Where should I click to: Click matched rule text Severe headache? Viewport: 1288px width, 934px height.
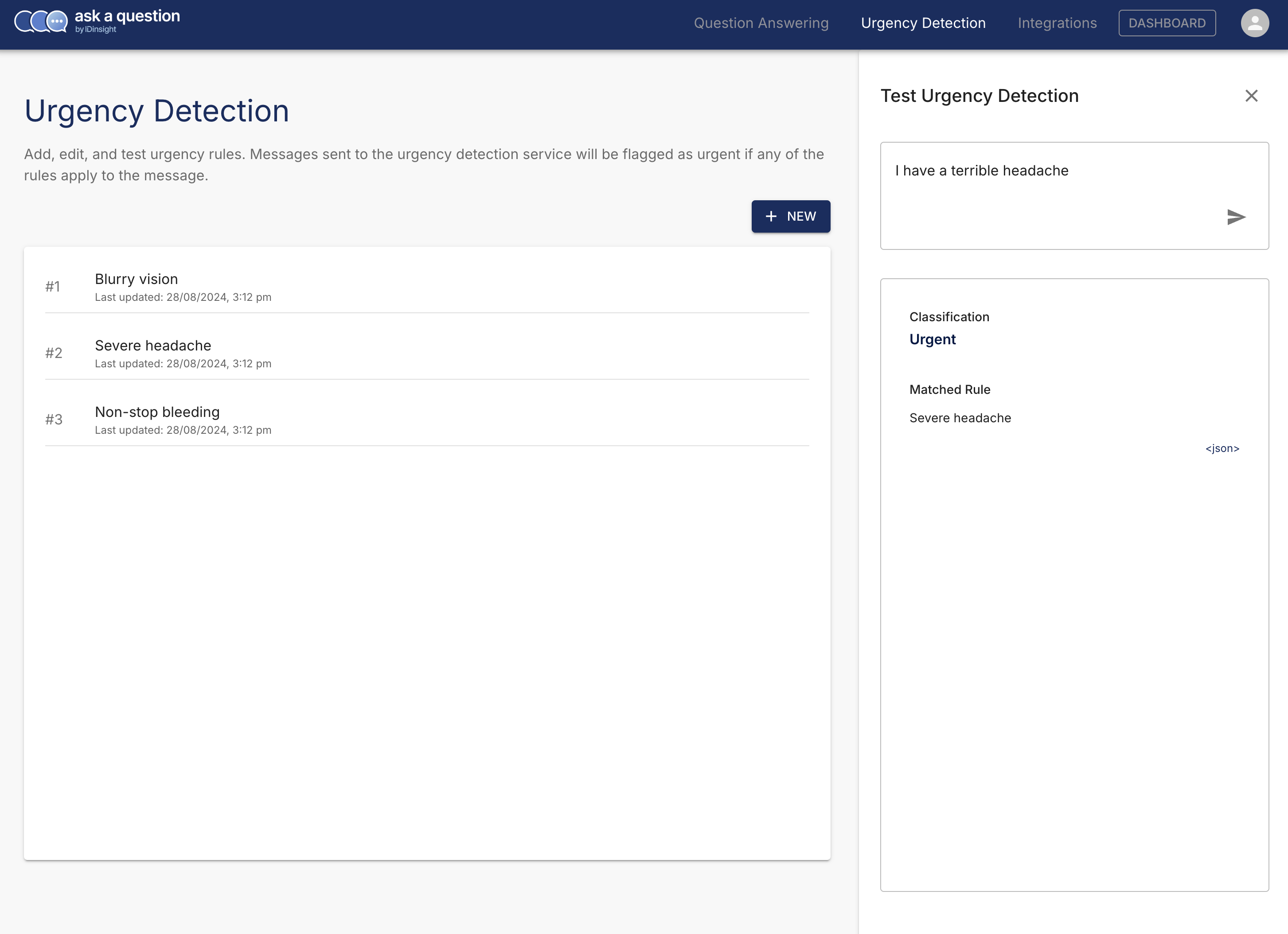(x=960, y=418)
